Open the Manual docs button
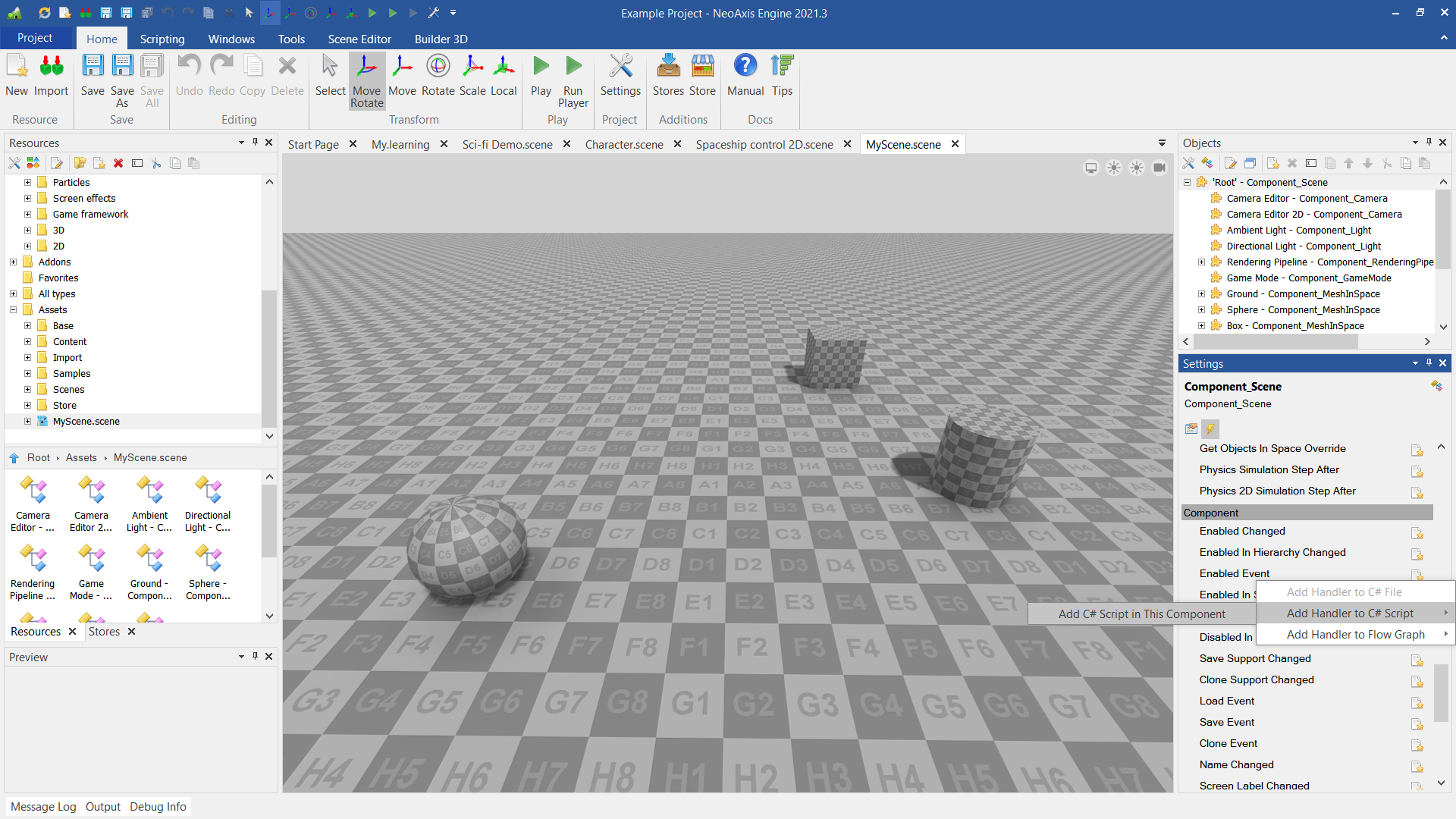 pyautogui.click(x=745, y=75)
